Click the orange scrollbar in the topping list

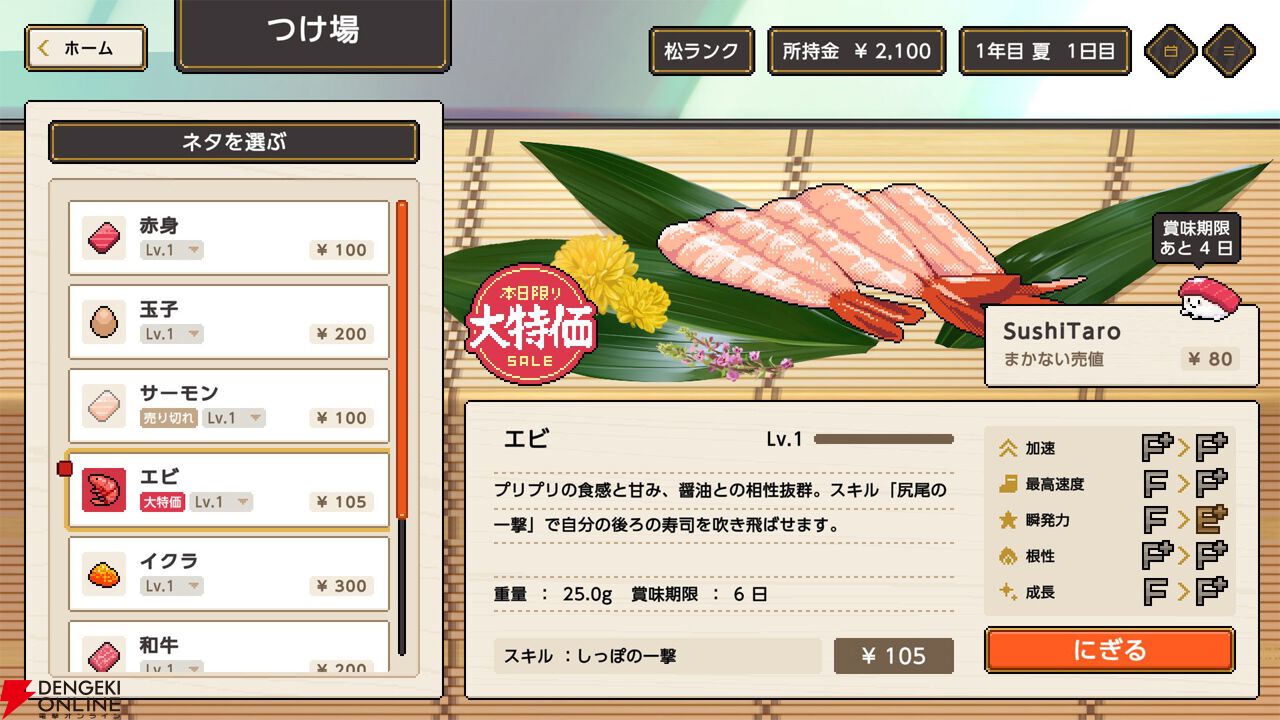pos(402,360)
